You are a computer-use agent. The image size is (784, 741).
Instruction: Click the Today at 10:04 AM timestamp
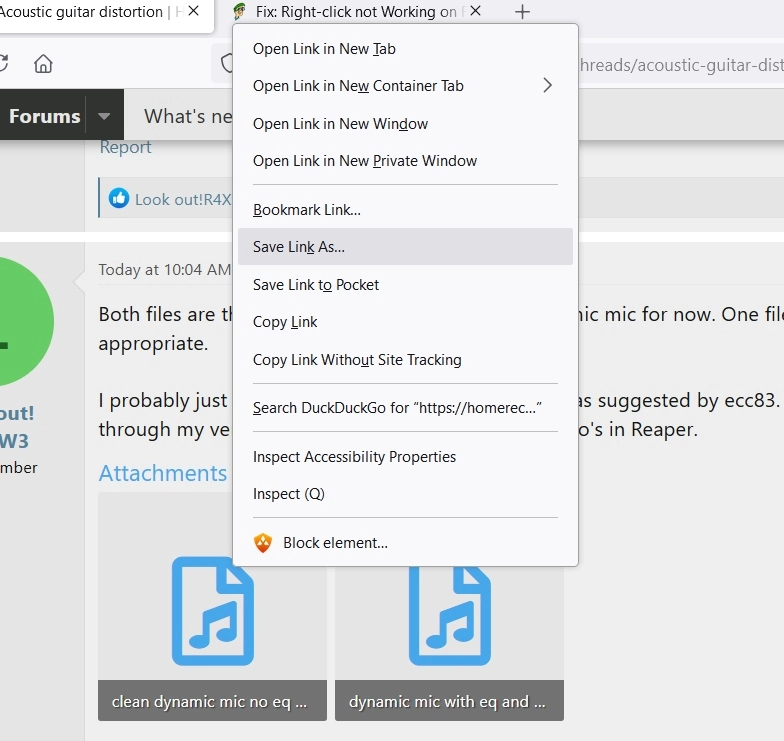164,270
